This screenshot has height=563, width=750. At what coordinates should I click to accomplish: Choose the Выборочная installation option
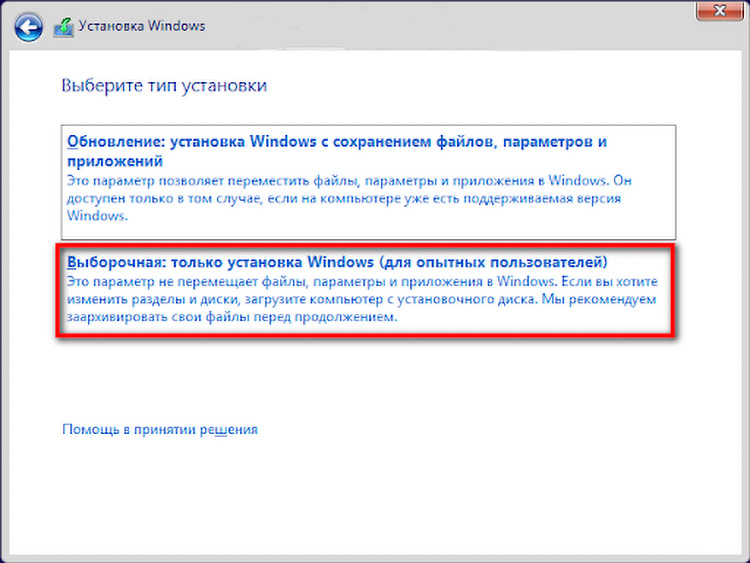[365, 291]
